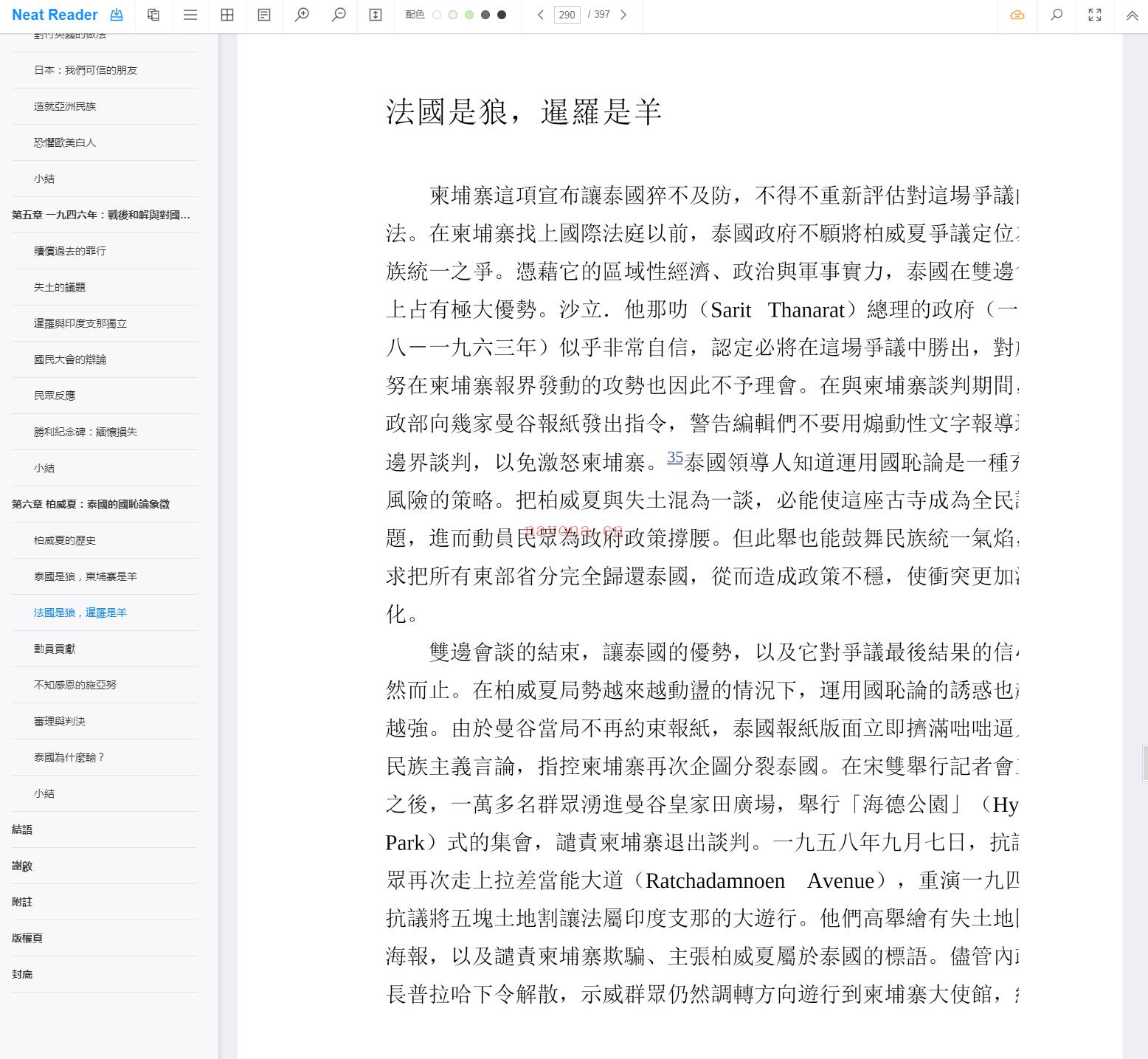Viewport: 1148px width, 1059px height.
Task: Open section 不知感恩的施亞努
Action: [x=75, y=685]
